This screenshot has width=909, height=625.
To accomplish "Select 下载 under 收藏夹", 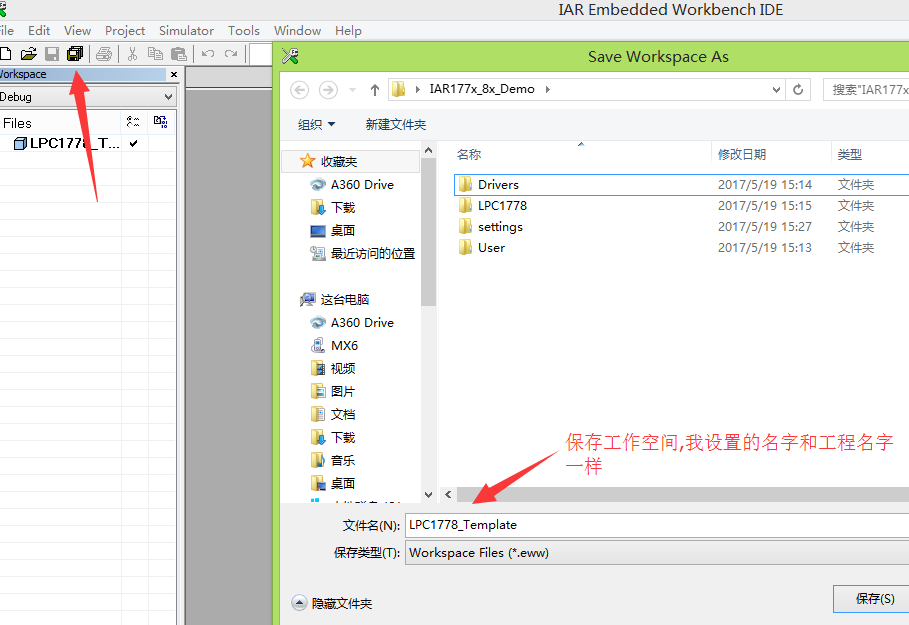I will pos(333,208).
